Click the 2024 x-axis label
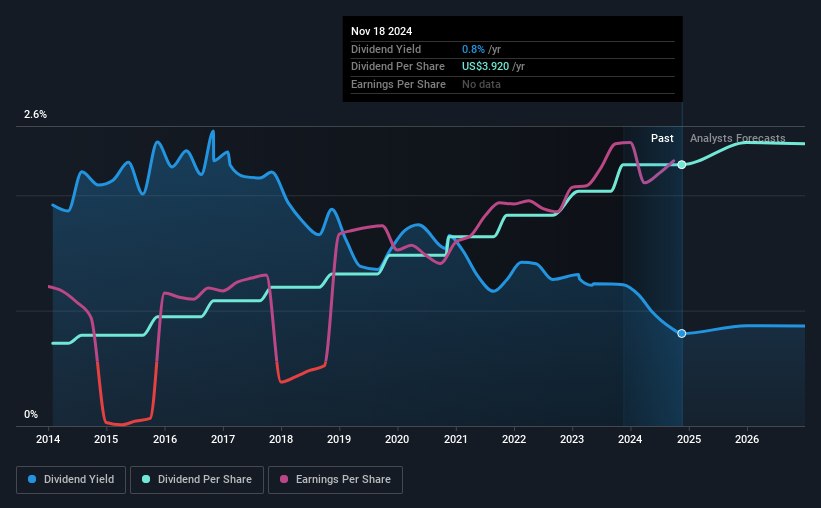The image size is (821, 508). (x=630, y=439)
